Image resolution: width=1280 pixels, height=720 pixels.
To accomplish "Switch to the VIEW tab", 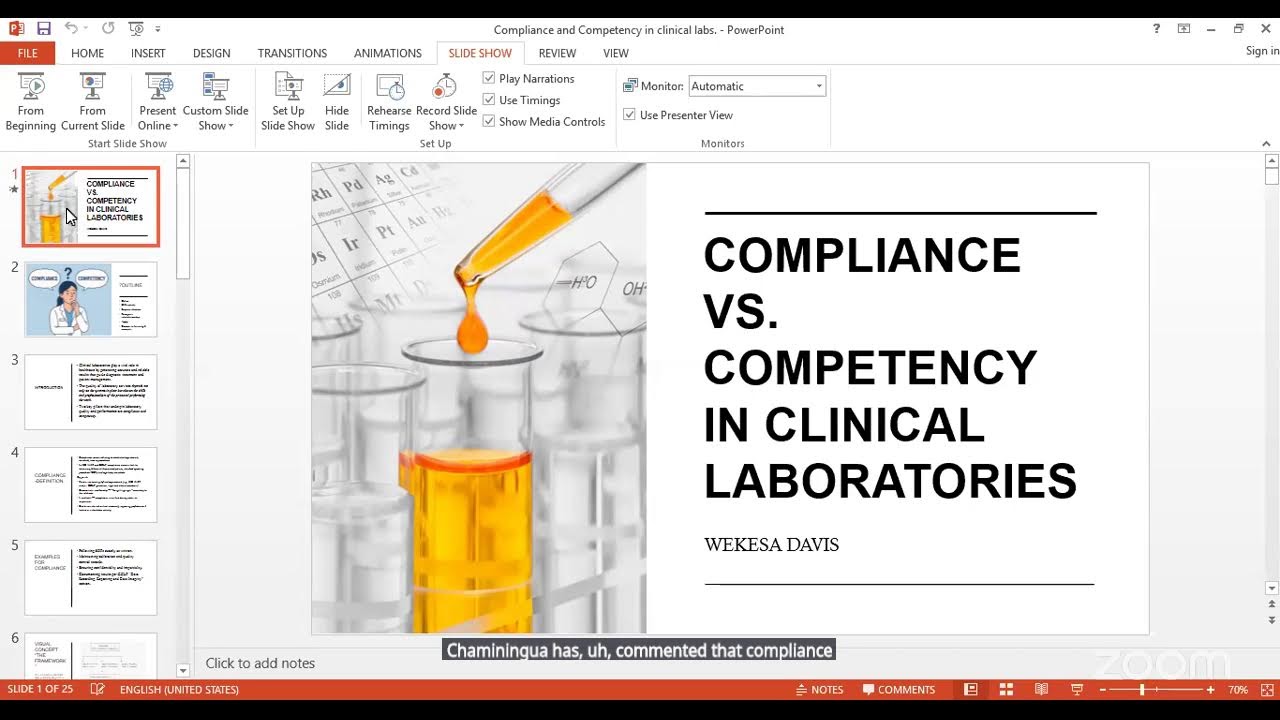I will tap(616, 53).
